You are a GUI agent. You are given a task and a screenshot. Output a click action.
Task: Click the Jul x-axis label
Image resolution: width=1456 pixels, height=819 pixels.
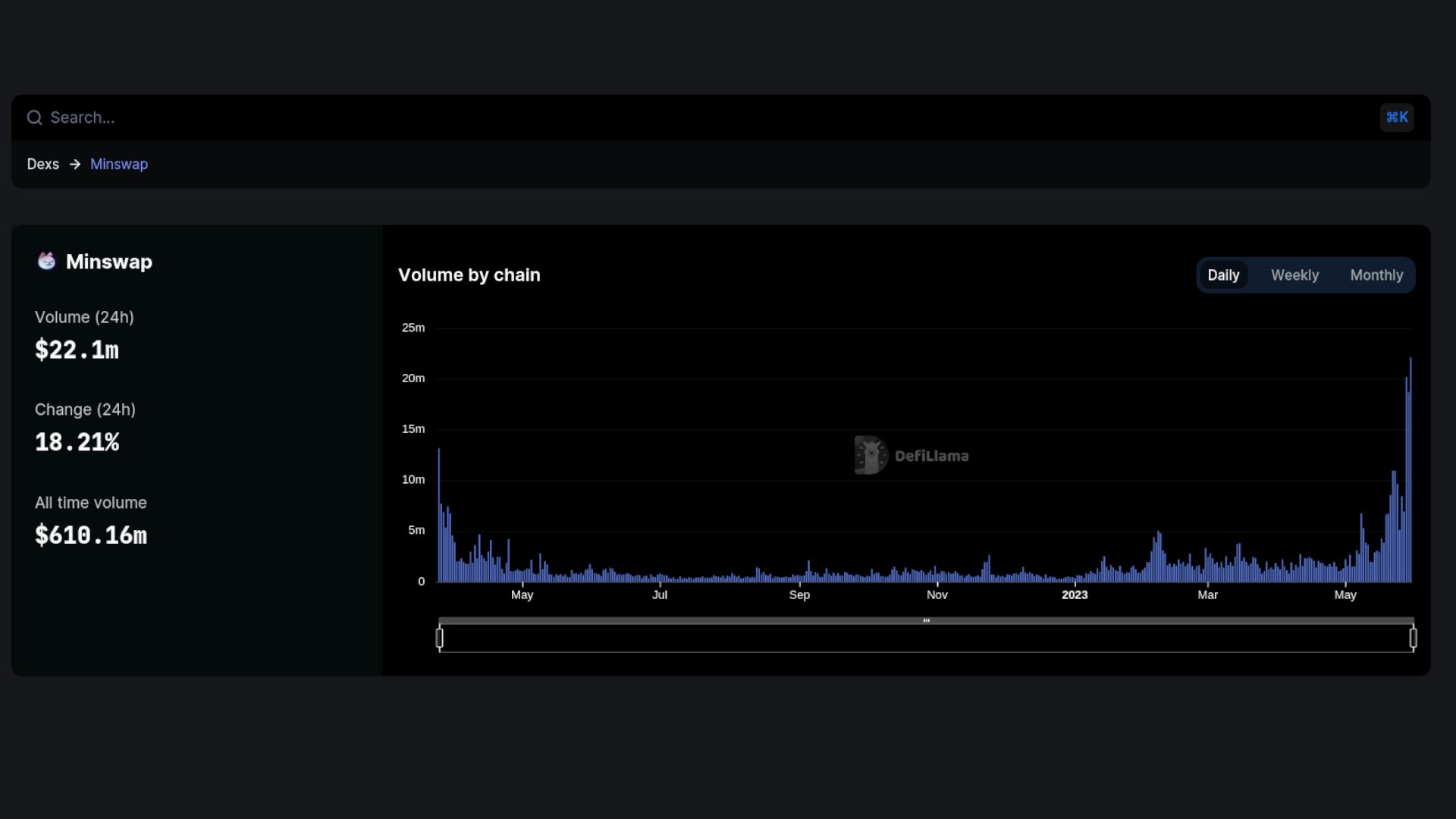pyautogui.click(x=660, y=595)
